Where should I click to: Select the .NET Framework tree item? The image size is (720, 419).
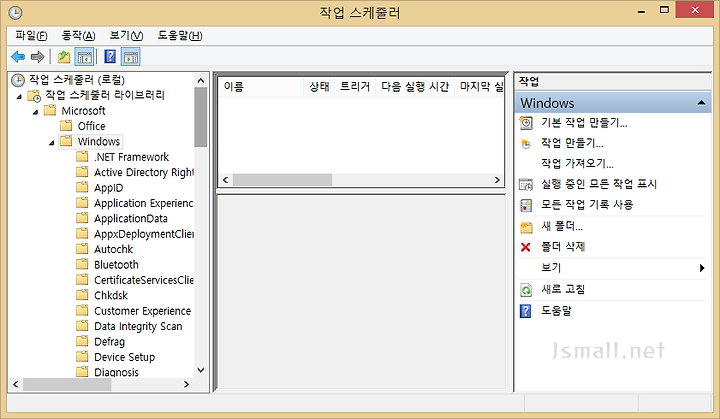131,157
